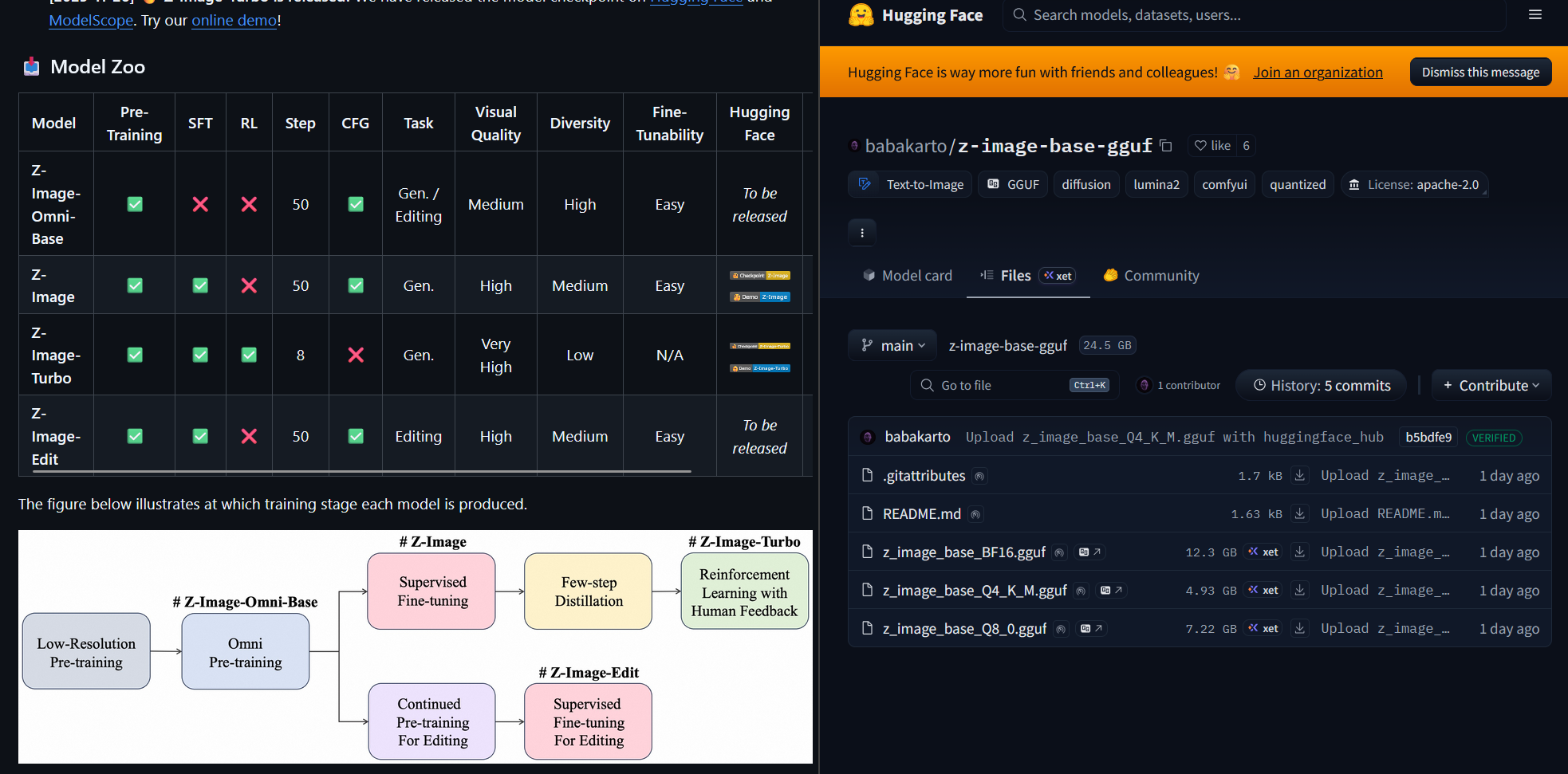The image size is (1568, 774).
Task: Click the commit author name babakarto
Action: click(x=917, y=437)
